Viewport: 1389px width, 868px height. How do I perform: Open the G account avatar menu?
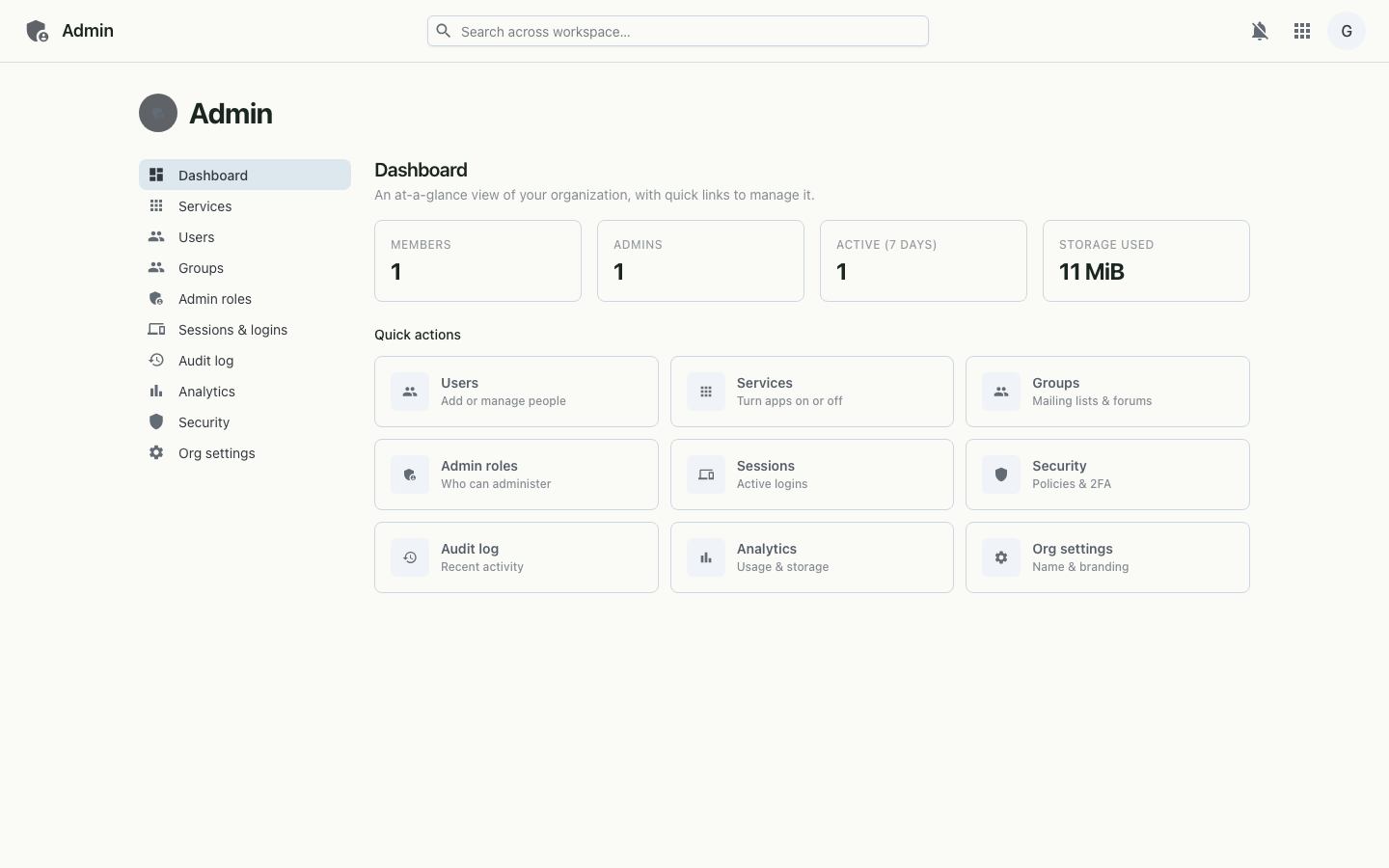point(1347,31)
